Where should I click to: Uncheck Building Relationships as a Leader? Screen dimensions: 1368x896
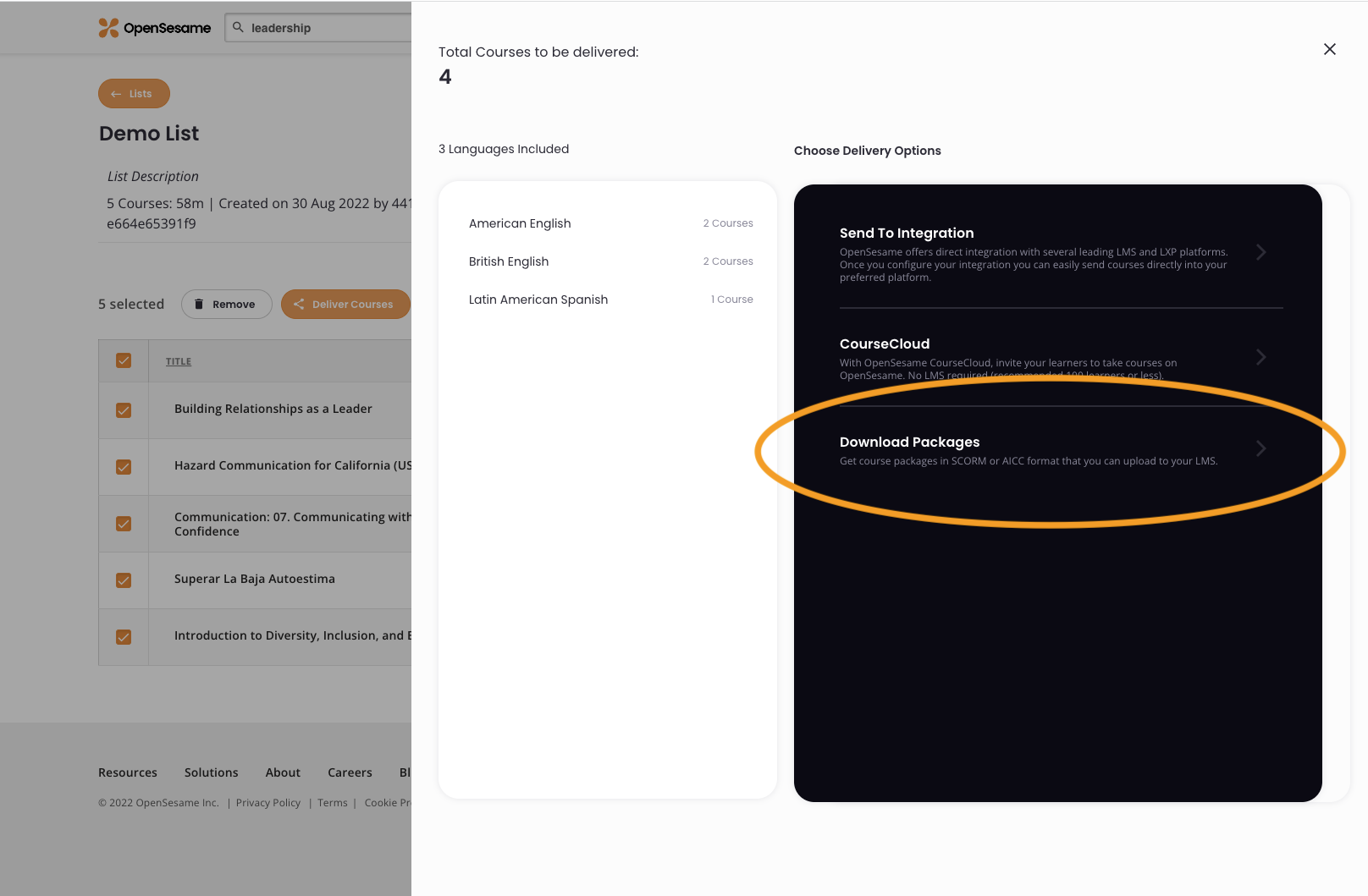(124, 410)
